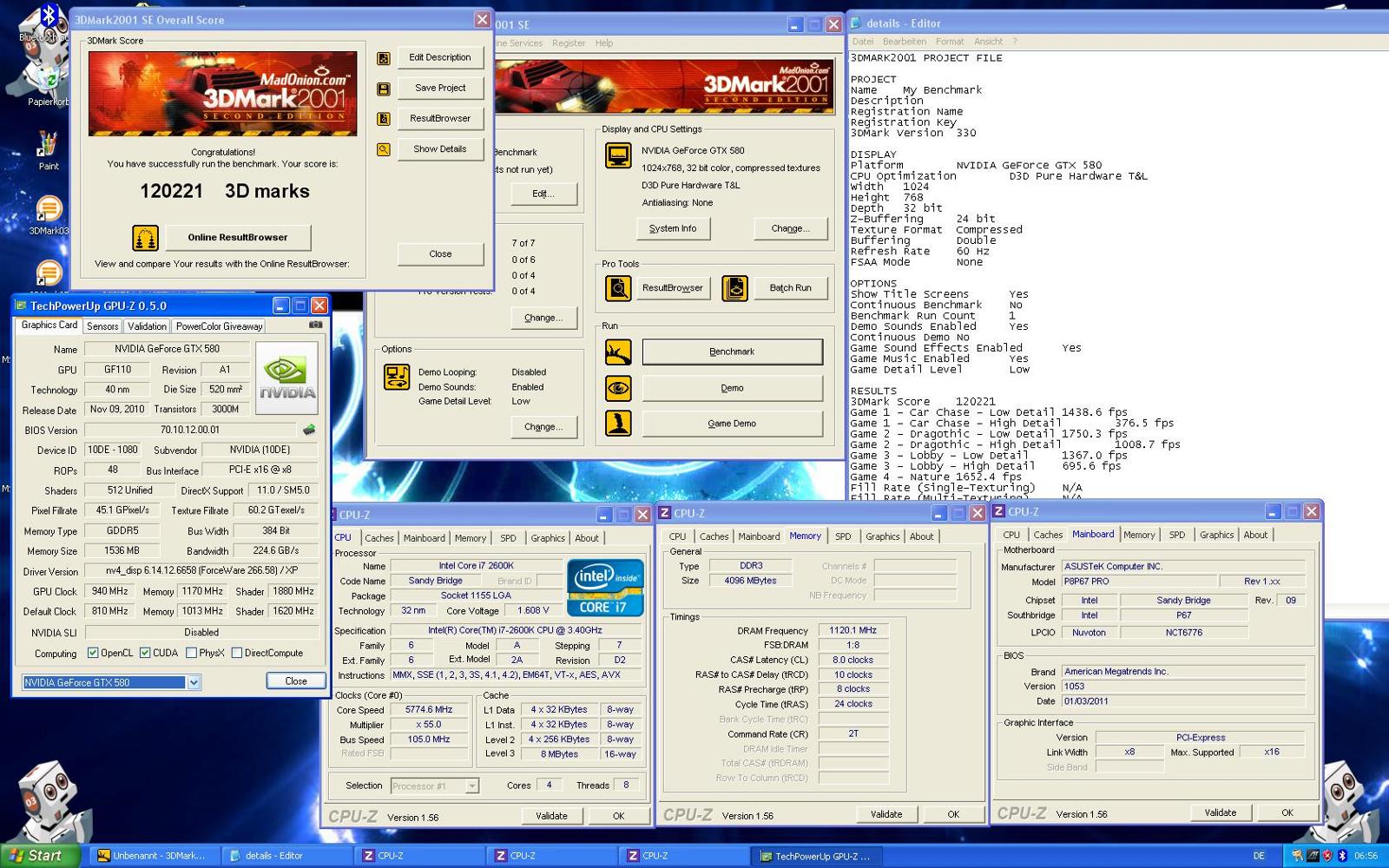Image resolution: width=1389 pixels, height=868 pixels.
Task: Toggle the DirectCompute checkbox in GPU-Z
Action: point(236,653)
